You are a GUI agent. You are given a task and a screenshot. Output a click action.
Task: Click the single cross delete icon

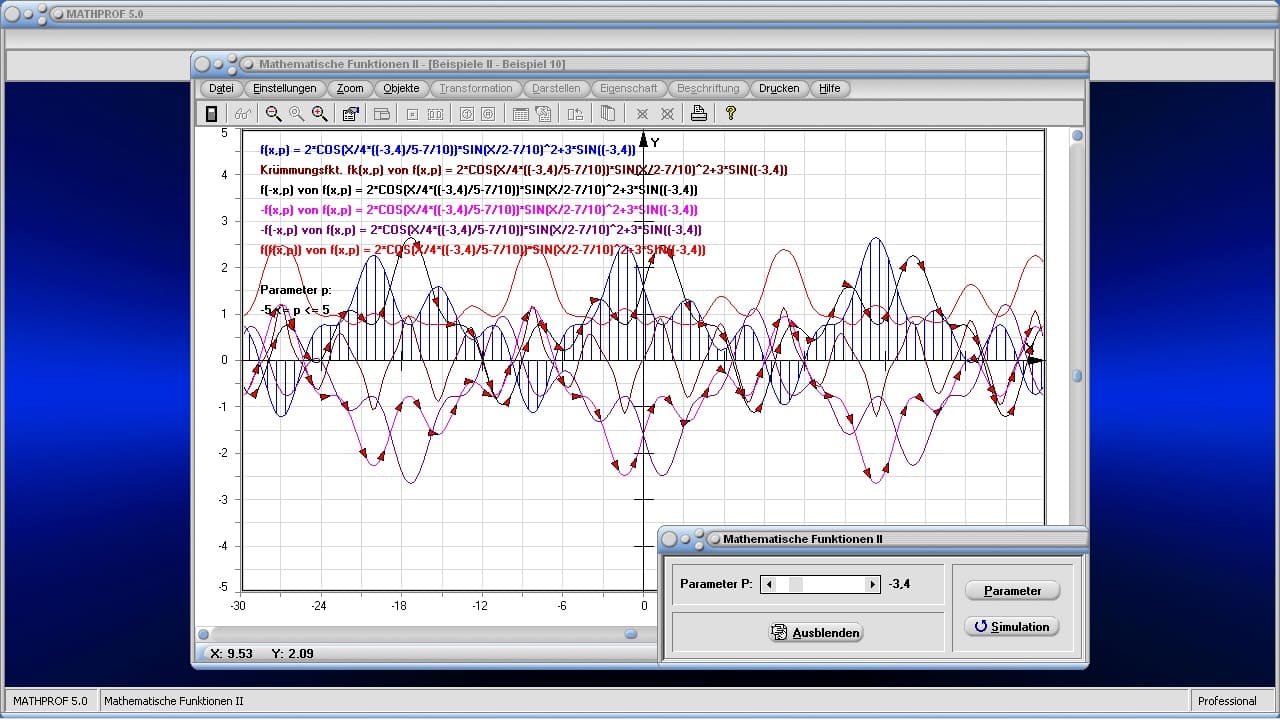point(643,114)
